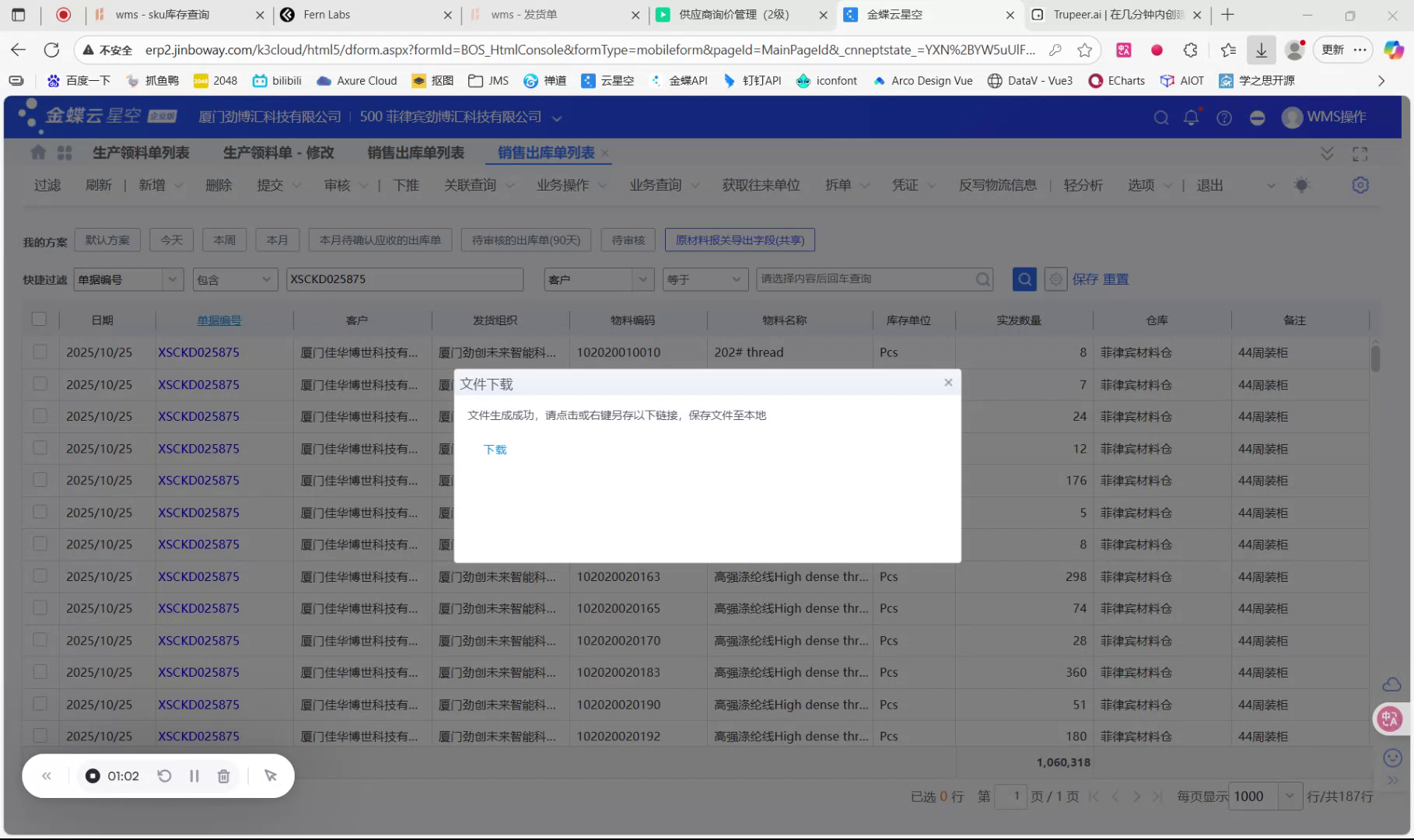Click the 下载 download link in the dialog
This screenshot has width=1414, height=840.
[x=495, y=450]
